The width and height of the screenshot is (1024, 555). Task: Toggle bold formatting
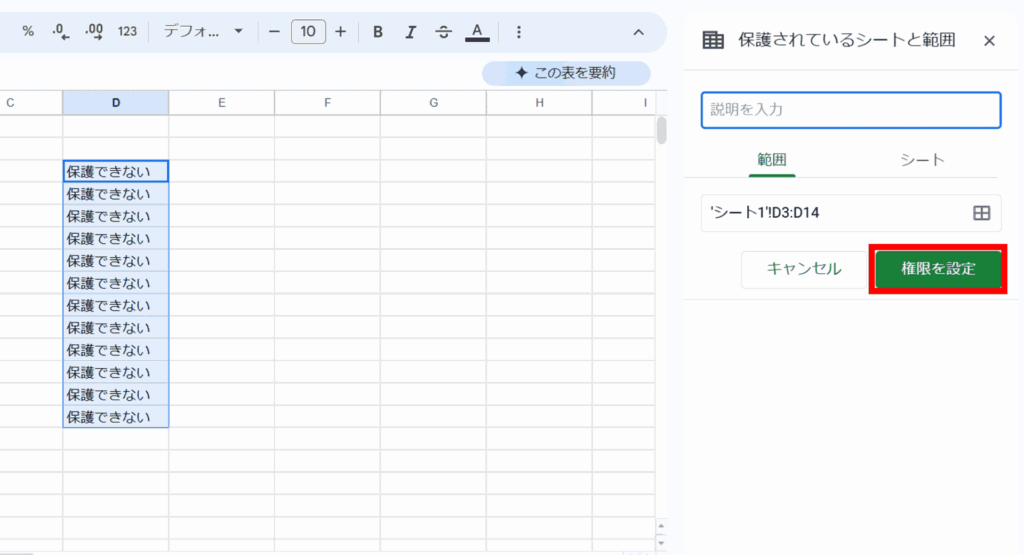378,32
